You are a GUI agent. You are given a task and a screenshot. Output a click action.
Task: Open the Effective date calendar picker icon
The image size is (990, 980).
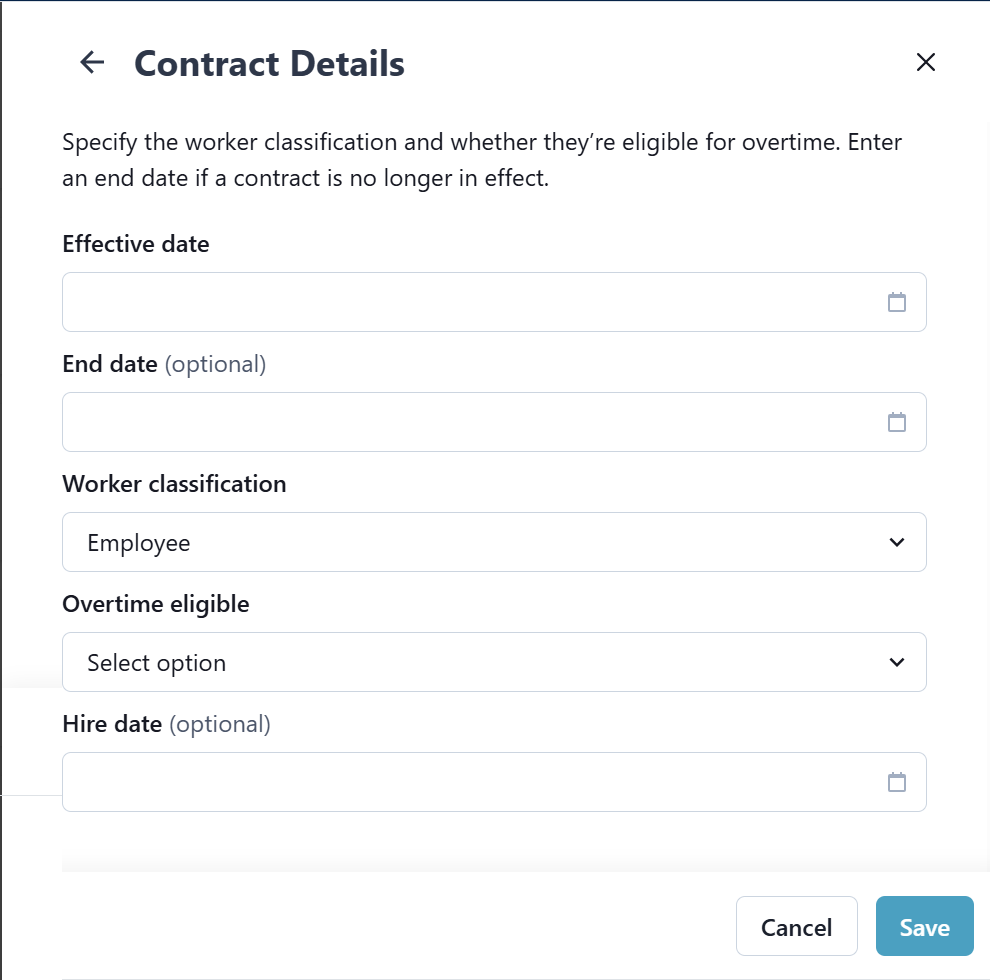[x=897, y=302]
